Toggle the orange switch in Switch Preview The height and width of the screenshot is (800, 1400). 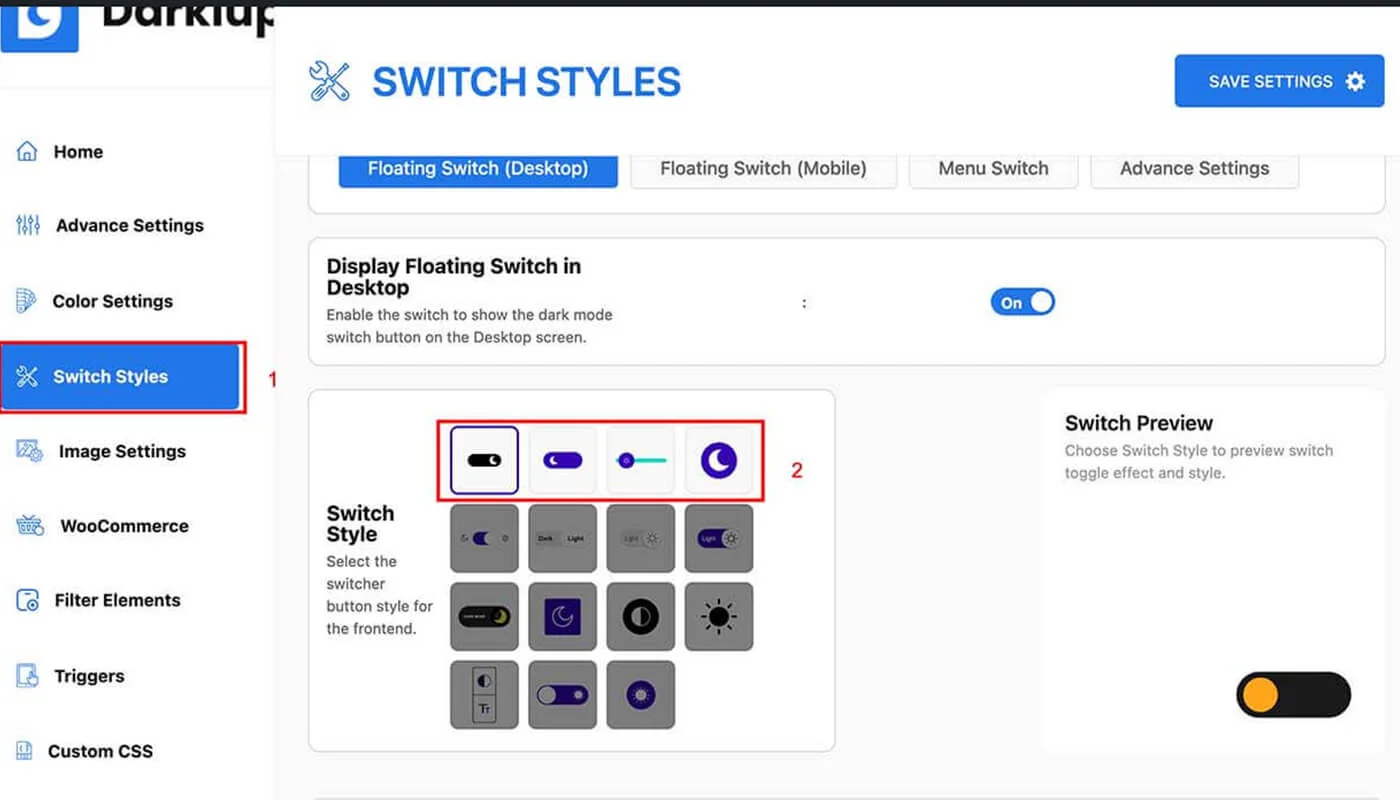point(1293,695)
